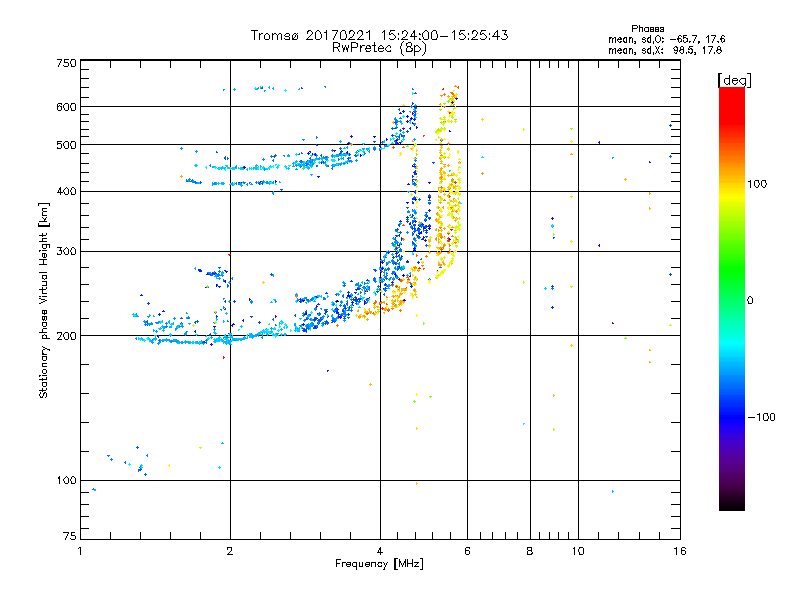Click the 'Stationary phase Virtual Height [km]' axis label

[x=44, y=301]
